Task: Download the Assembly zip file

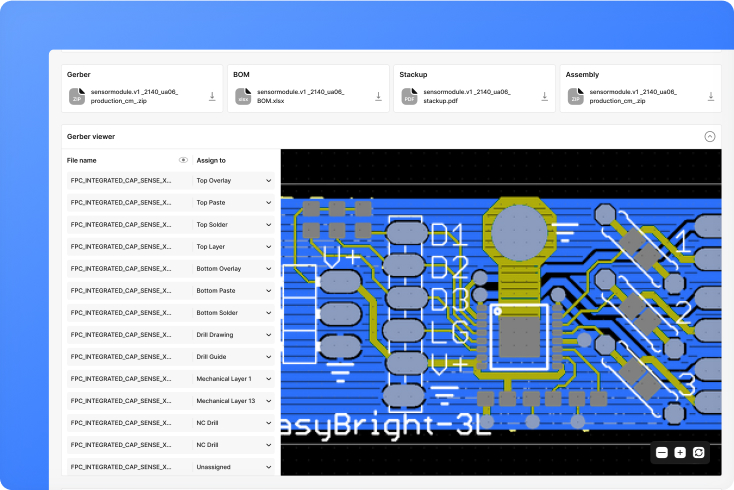Action: [x=711, y=96]
